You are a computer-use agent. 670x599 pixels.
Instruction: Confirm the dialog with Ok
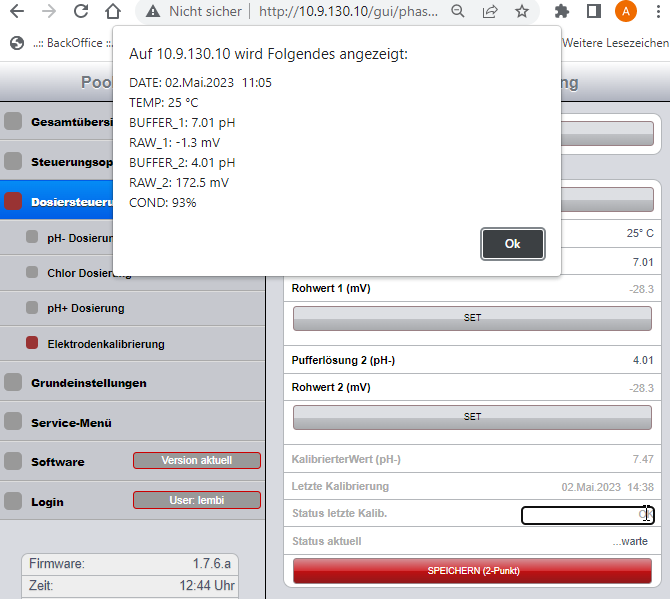(x=513, y=244)
